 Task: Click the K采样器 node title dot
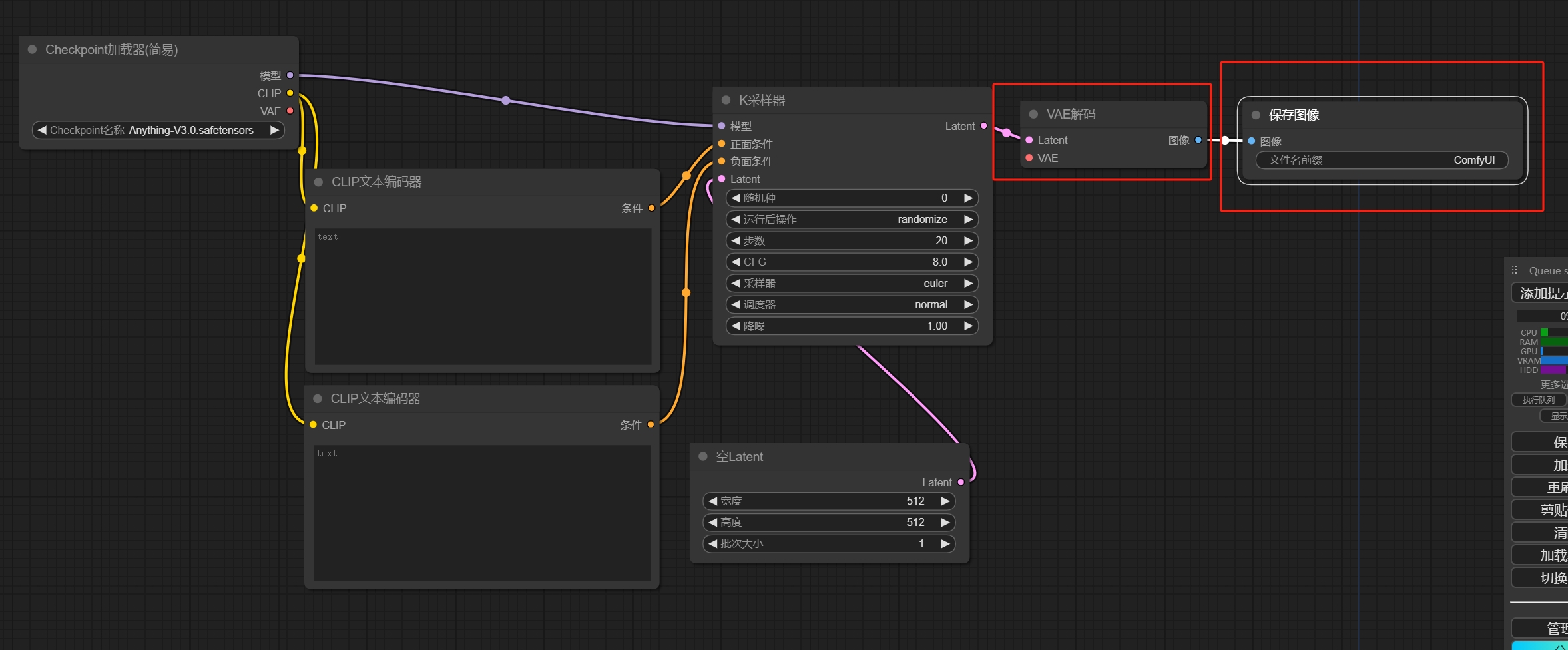[726, 100]
